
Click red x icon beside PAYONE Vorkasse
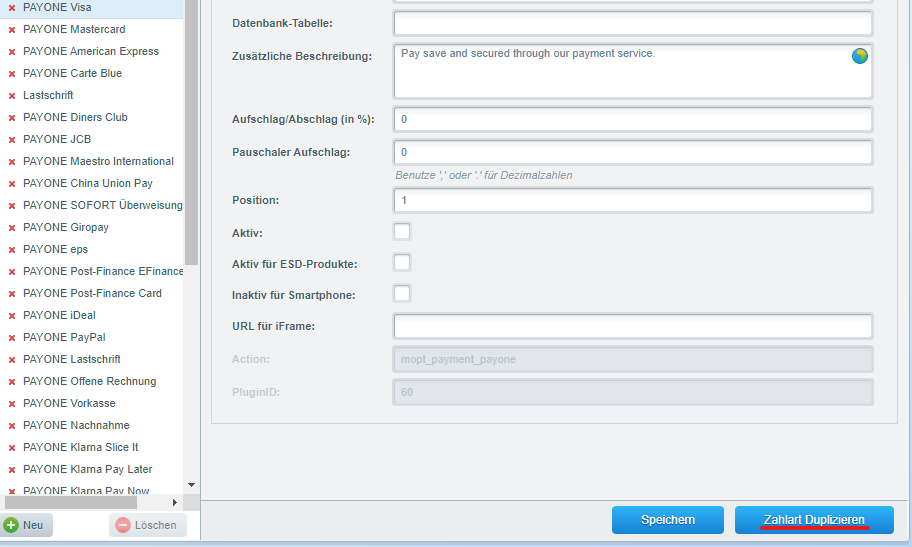point(12,404)
